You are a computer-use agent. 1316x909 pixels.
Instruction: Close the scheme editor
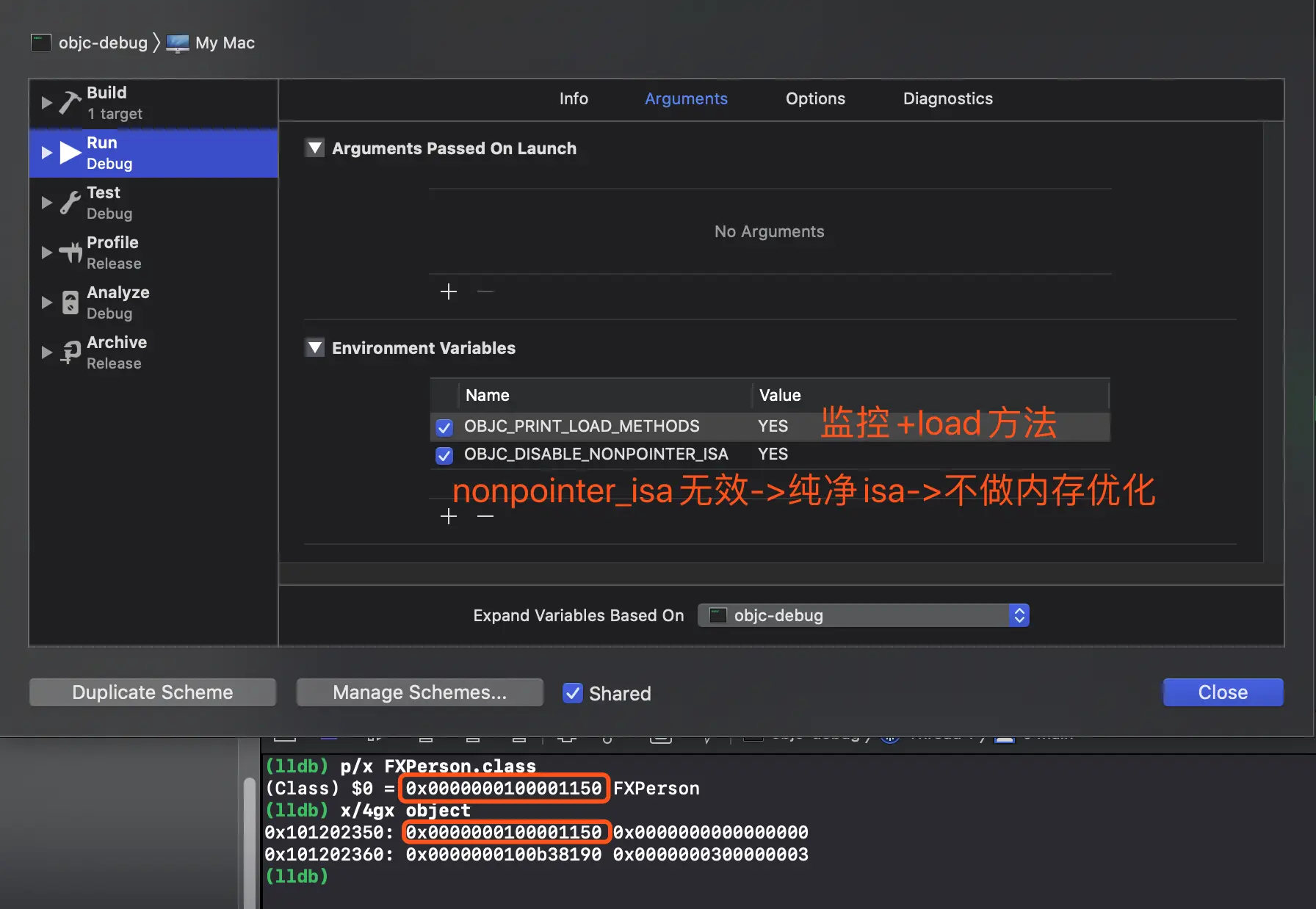(1223, 692)
